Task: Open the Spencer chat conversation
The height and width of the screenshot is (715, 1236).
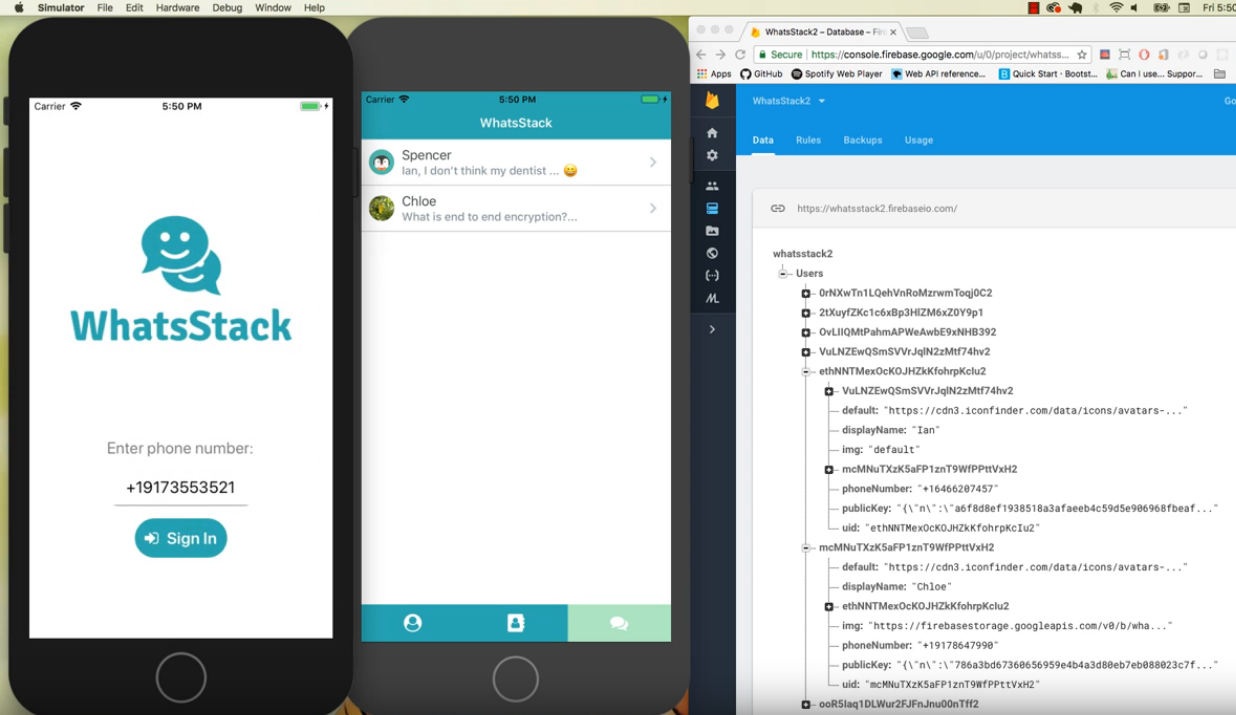Action: pyautogui.click(x=516, y=162)
